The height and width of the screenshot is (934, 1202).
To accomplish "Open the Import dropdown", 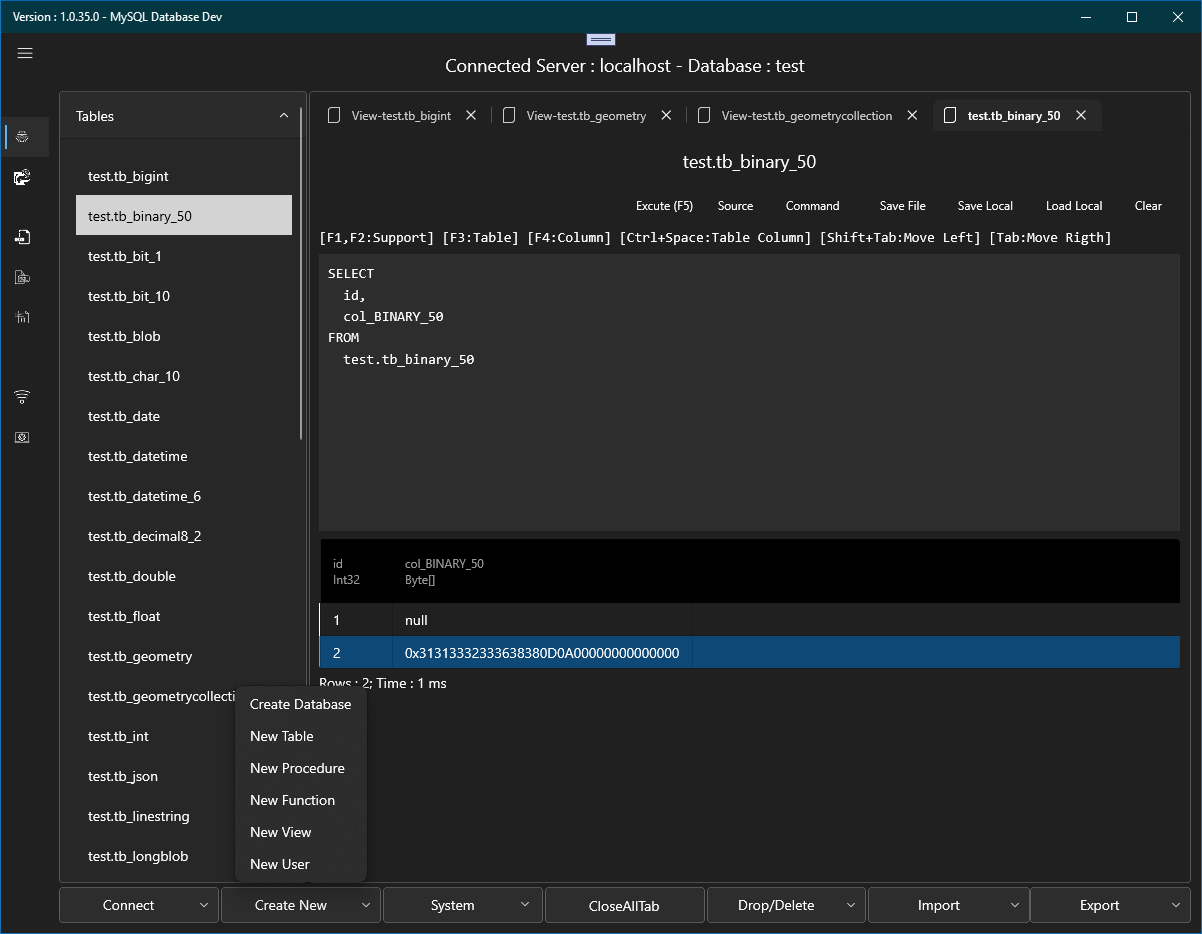I will 948,905.
